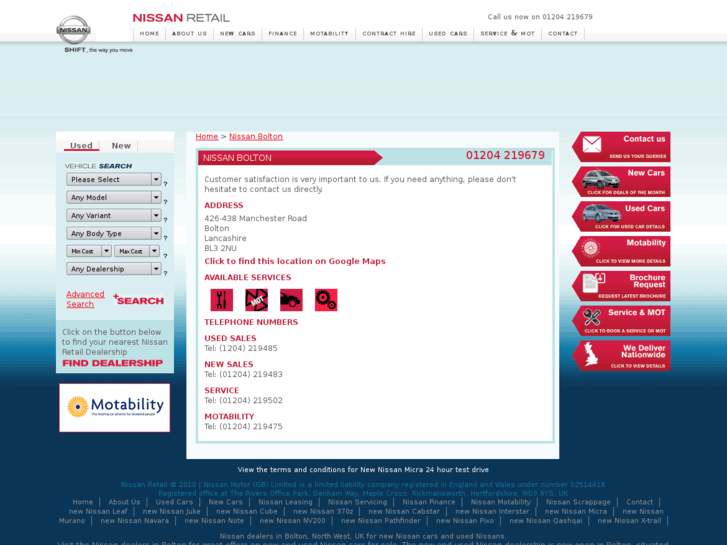The width and height of the screenshot is (727, 545).
Task: Click help question mark beside Any Model
Action: 165,202
